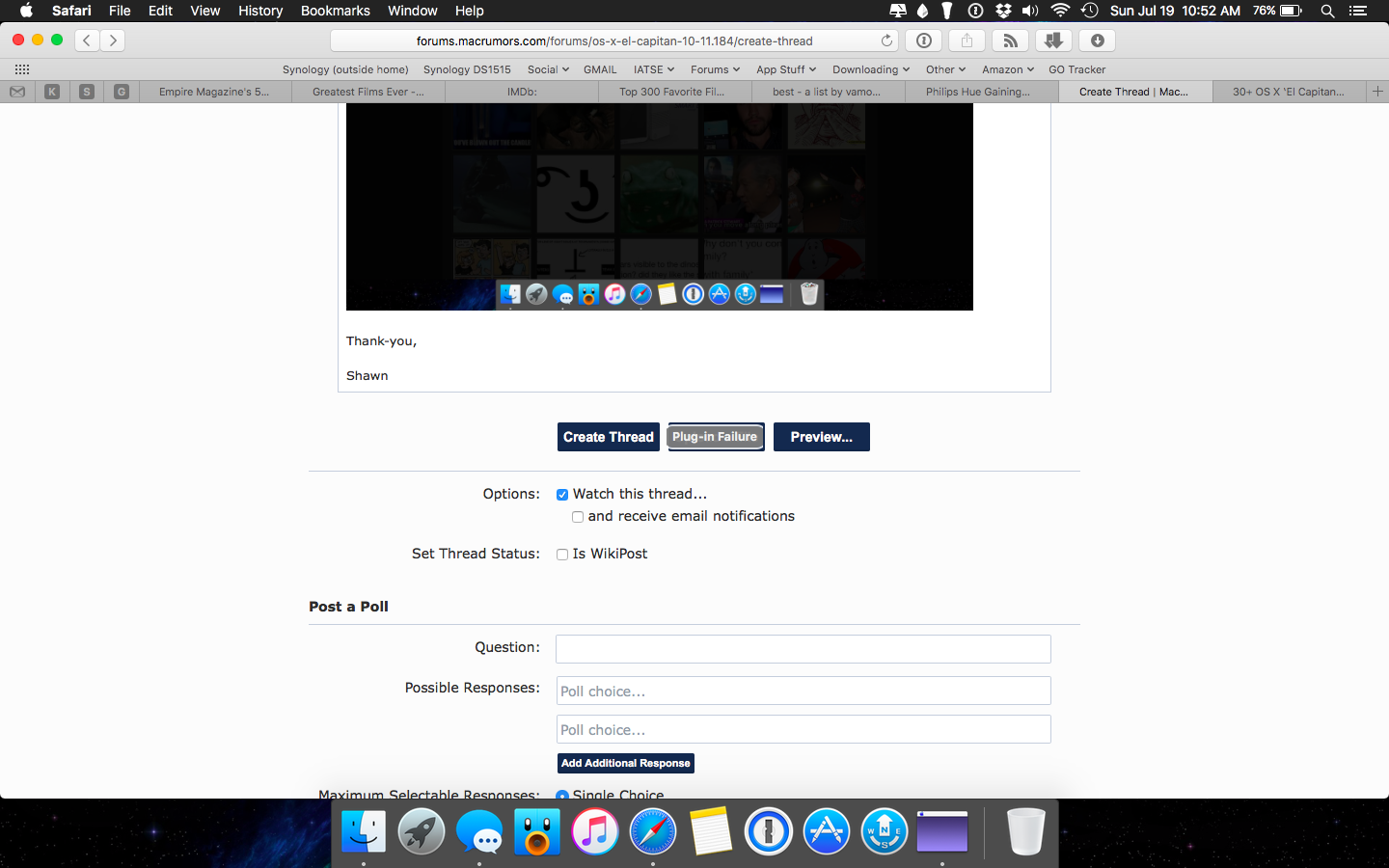Viewport: 1389px width, 868px height.
Task: Open Messages from the Dock
Action: [x=479, y=831]
